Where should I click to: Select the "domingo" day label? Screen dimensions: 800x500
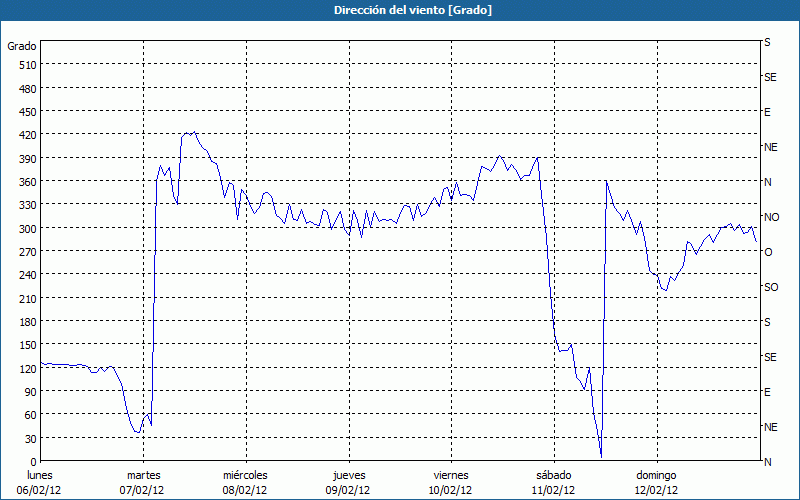655,475
